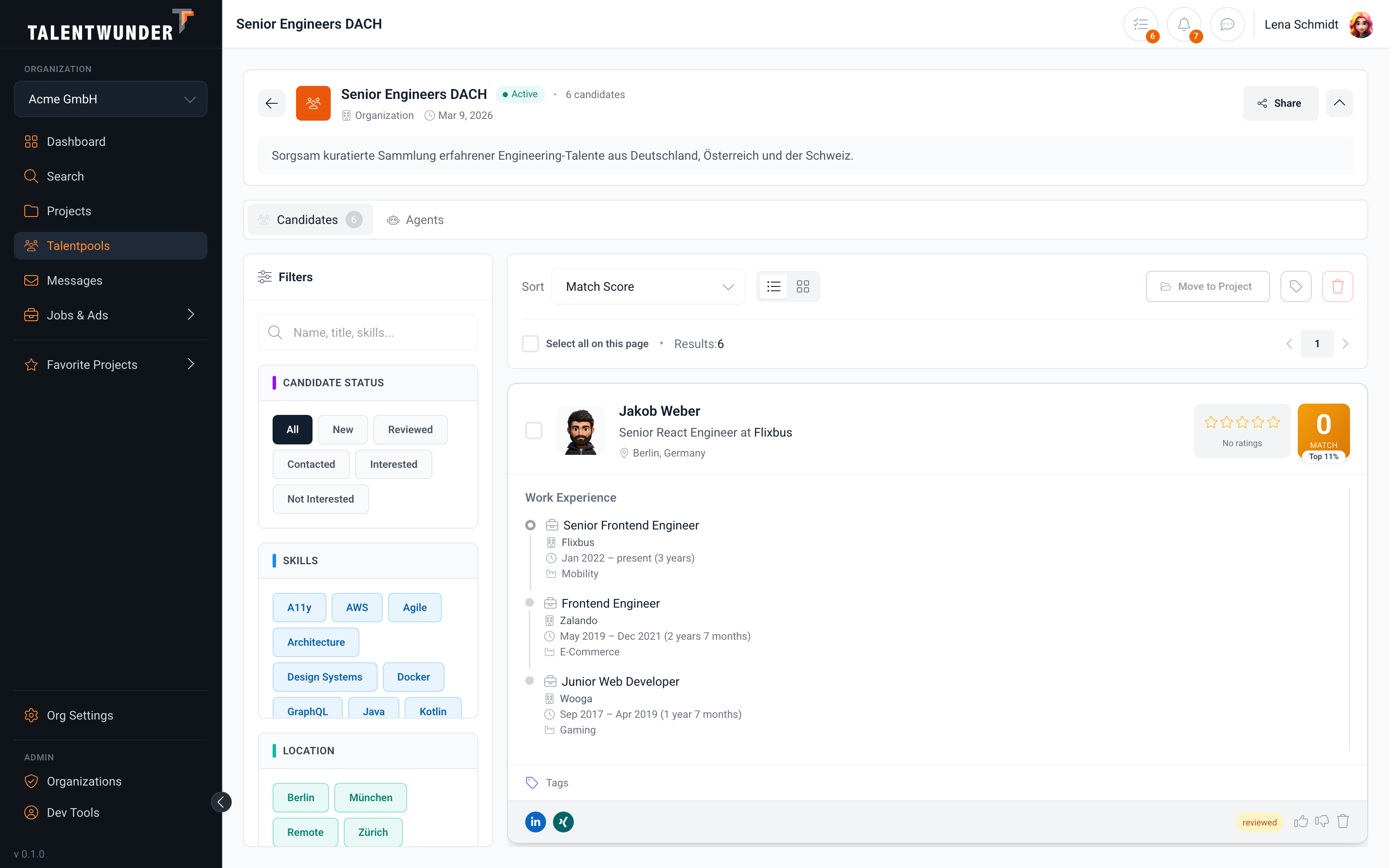1389x868 pixels.
Task: Click the red delete selected trash button
Action: click(1337, 286)
